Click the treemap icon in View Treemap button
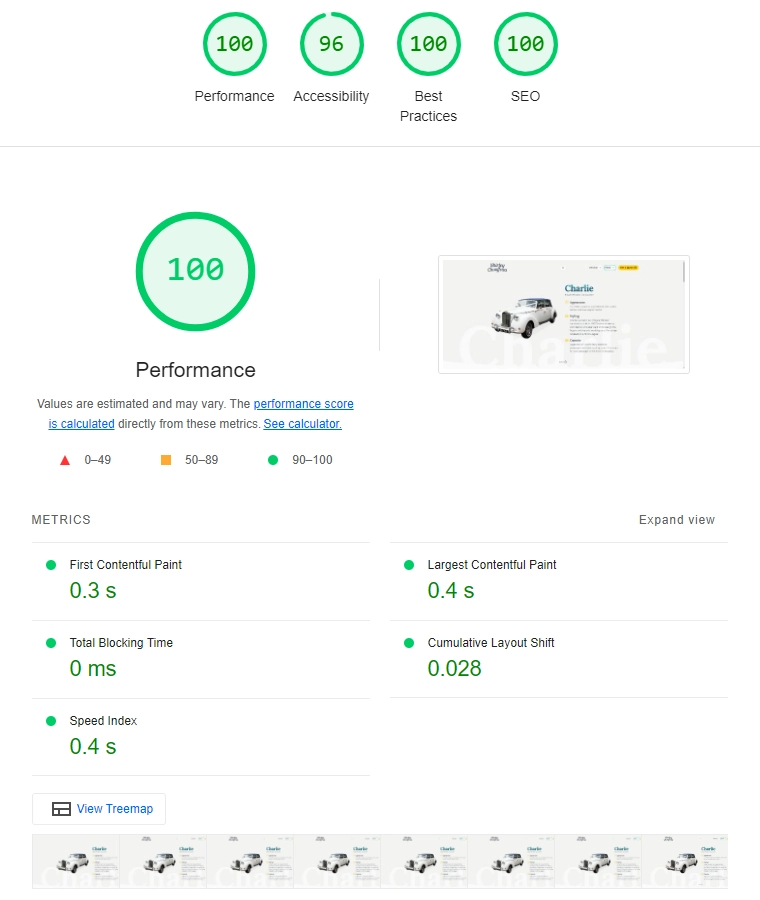The image size is (760, 900). point(61,809)
